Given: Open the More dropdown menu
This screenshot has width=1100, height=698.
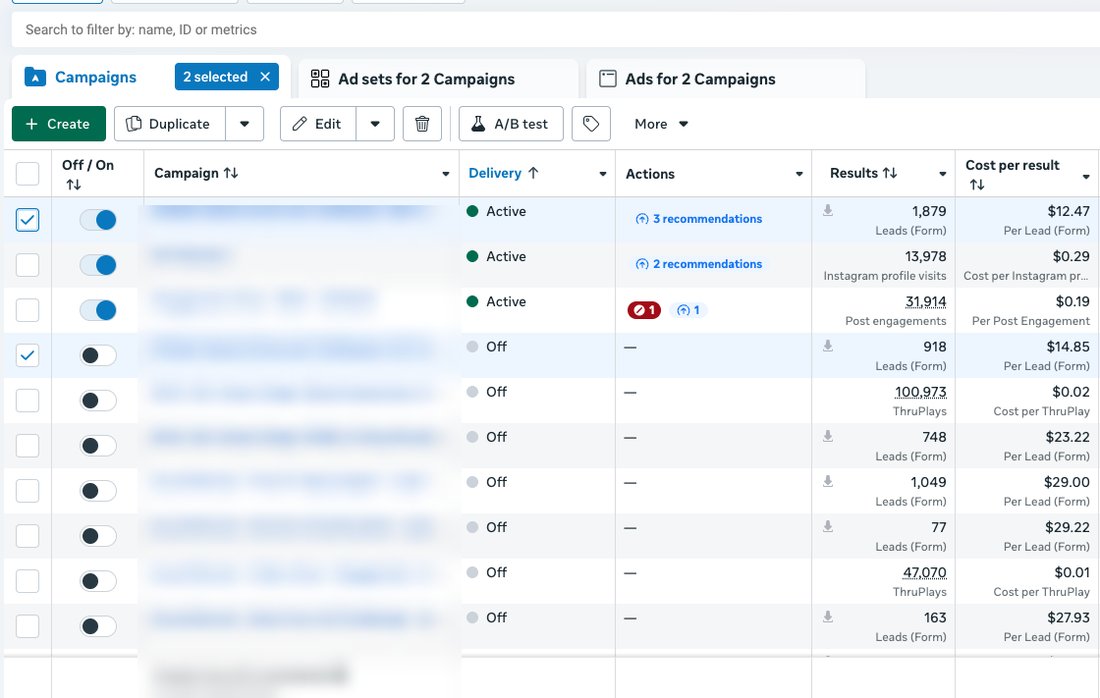Looking at the screenshot, I should 661,124.
